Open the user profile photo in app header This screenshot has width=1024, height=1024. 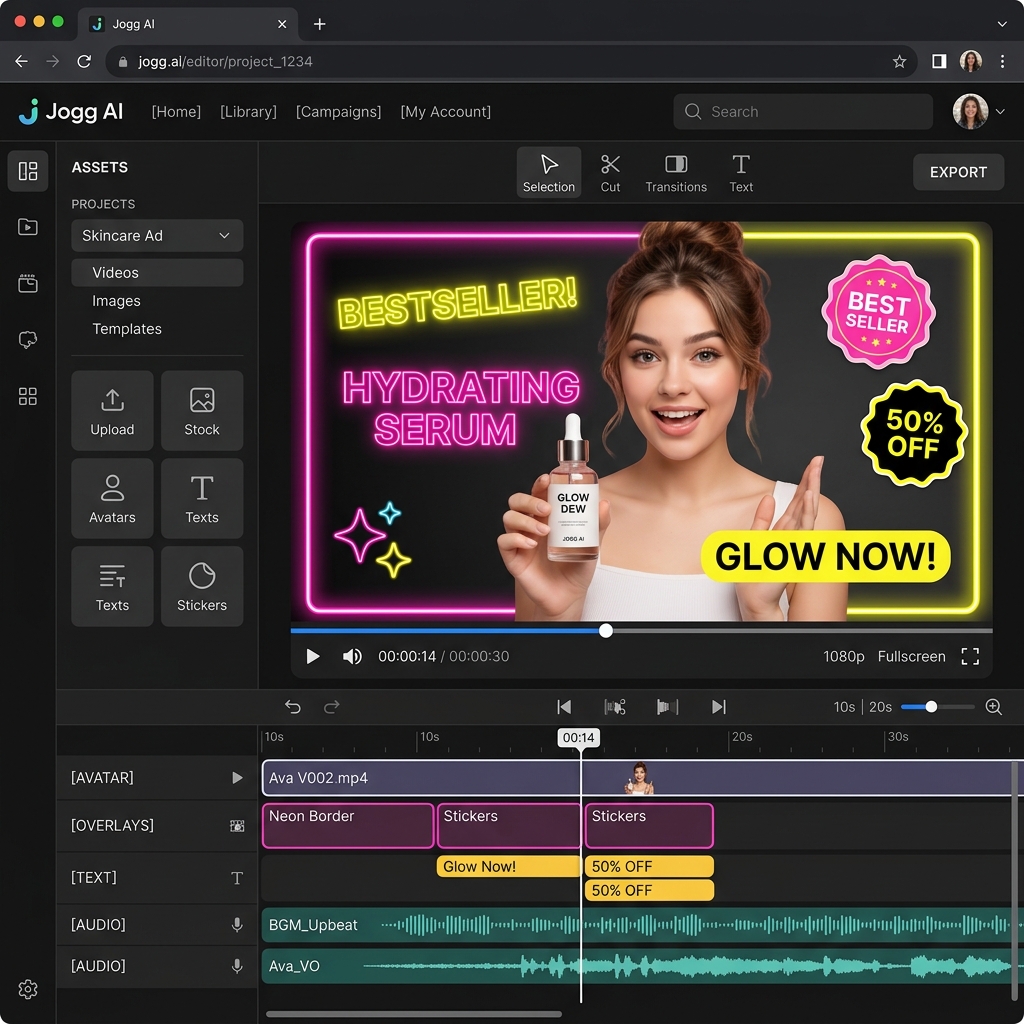970,112
